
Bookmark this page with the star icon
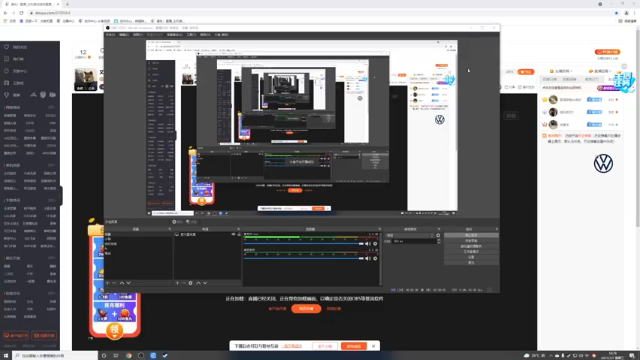coord(616,13)
